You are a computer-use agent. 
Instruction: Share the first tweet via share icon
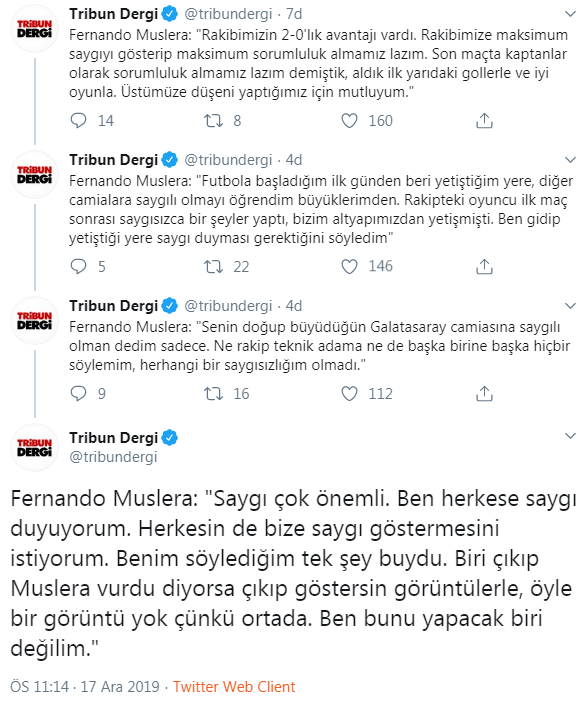coord(484,120)
